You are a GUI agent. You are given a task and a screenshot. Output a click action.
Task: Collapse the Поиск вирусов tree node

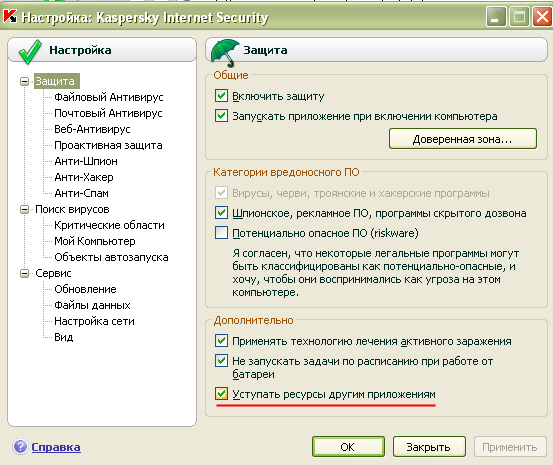tap(24, 210)
